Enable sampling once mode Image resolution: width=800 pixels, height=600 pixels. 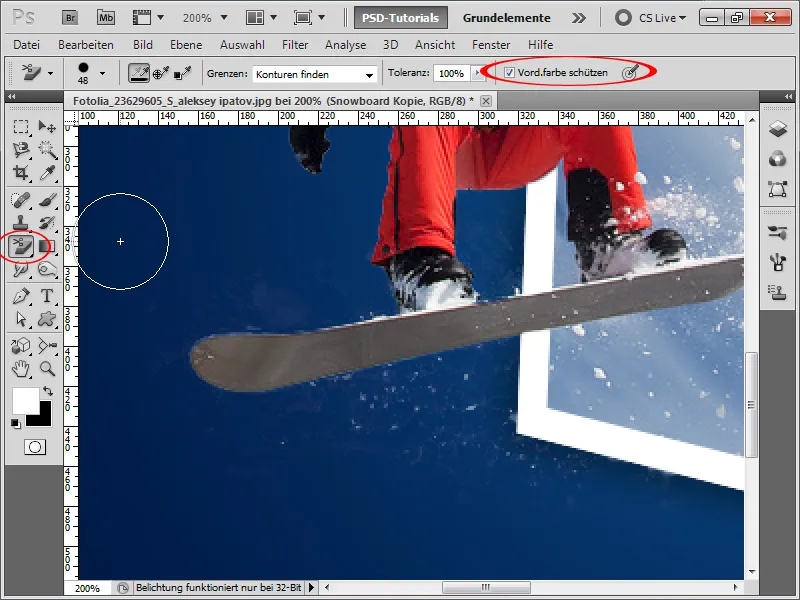click(161, 73)
